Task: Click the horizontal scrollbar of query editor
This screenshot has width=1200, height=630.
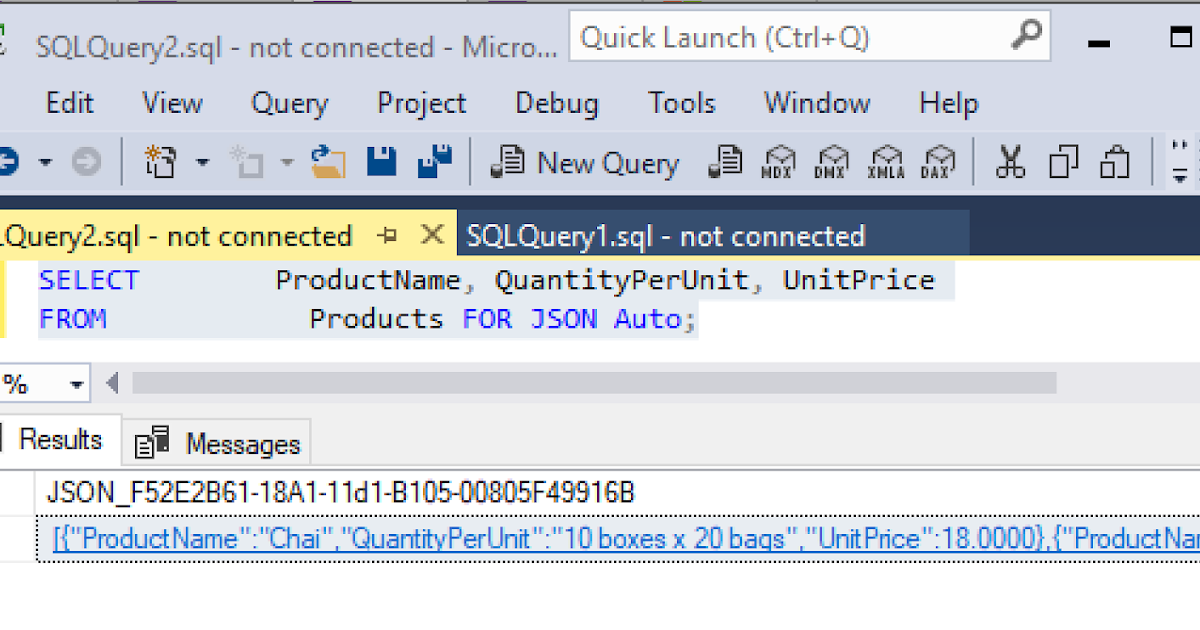Action: pos(594,383)
